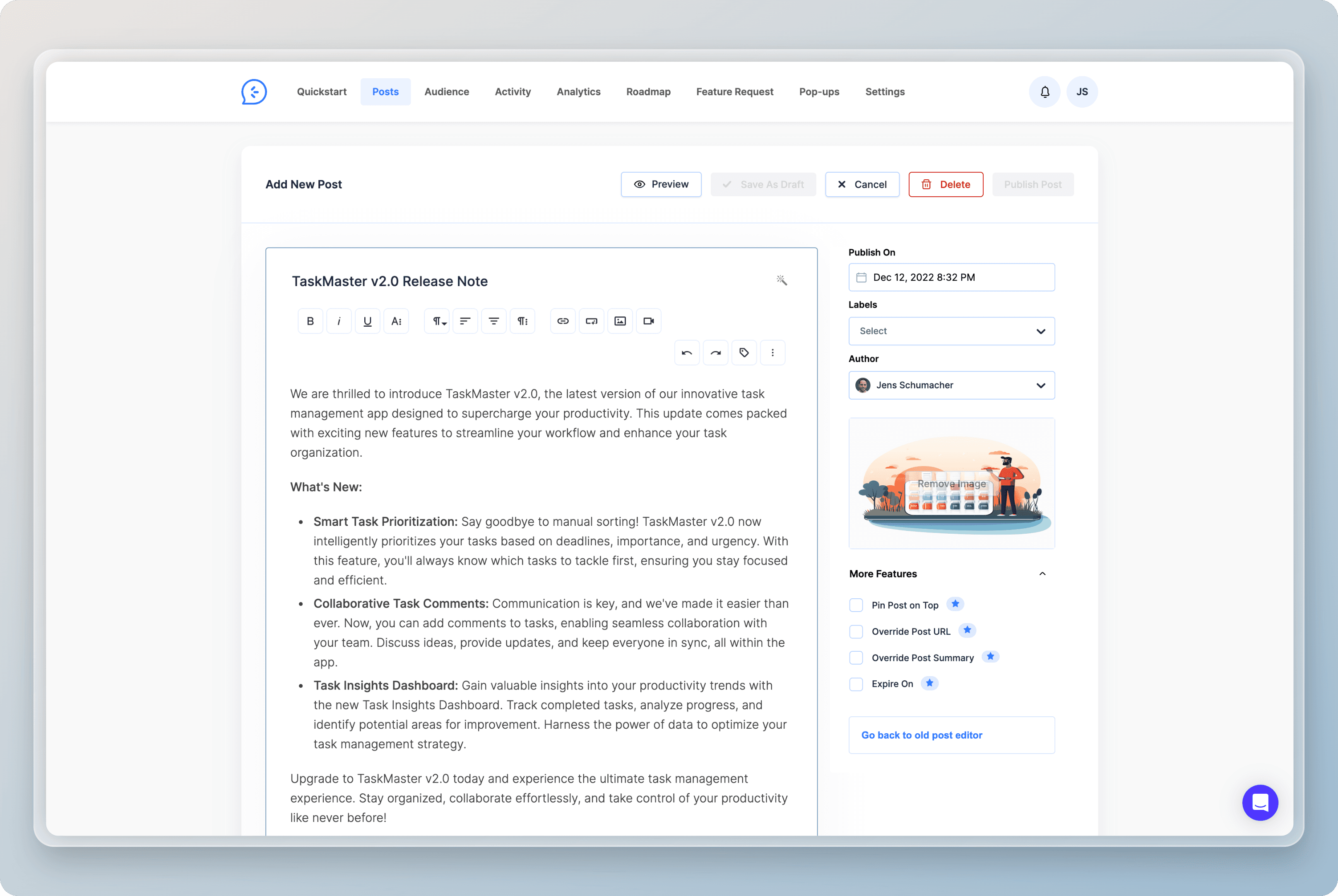Image resolution: width=1338 pixels, height=896 pixels.
Task: Enable Pin Post on Top checkbox
Action: 856,605
